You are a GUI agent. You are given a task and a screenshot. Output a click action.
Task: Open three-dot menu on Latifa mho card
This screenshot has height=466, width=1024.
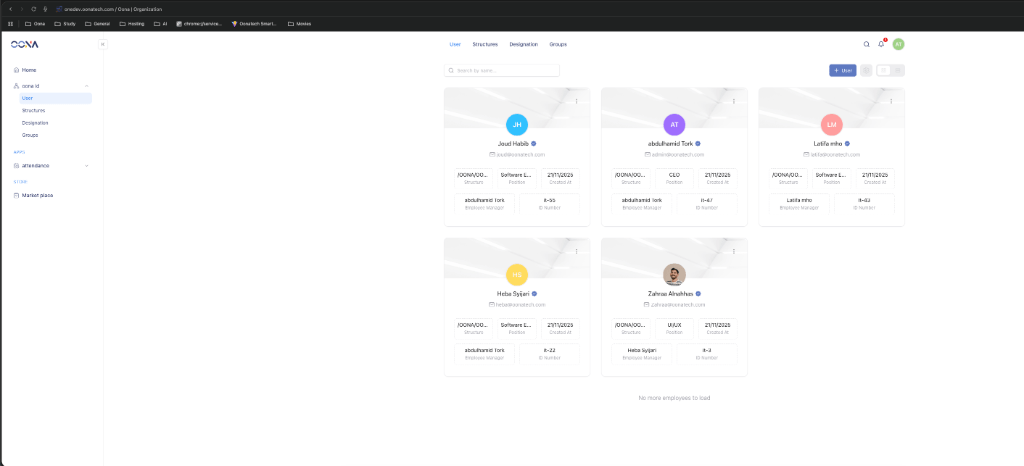(x=892, y=101)
